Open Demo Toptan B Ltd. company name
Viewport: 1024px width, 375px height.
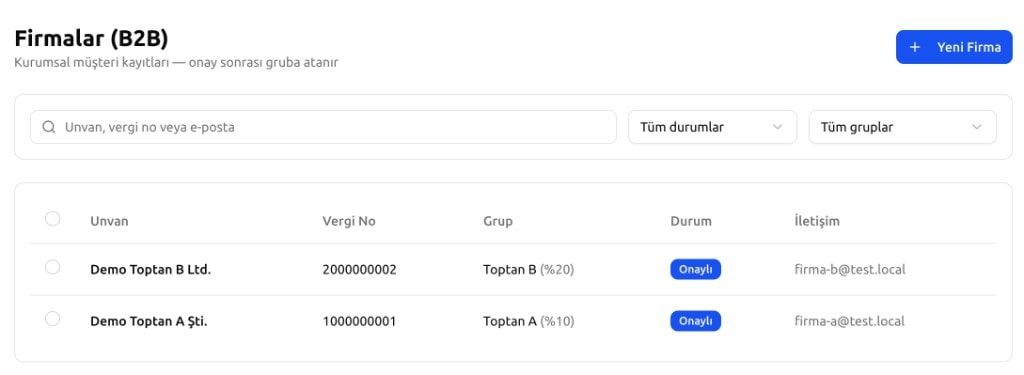coord(150,269)
